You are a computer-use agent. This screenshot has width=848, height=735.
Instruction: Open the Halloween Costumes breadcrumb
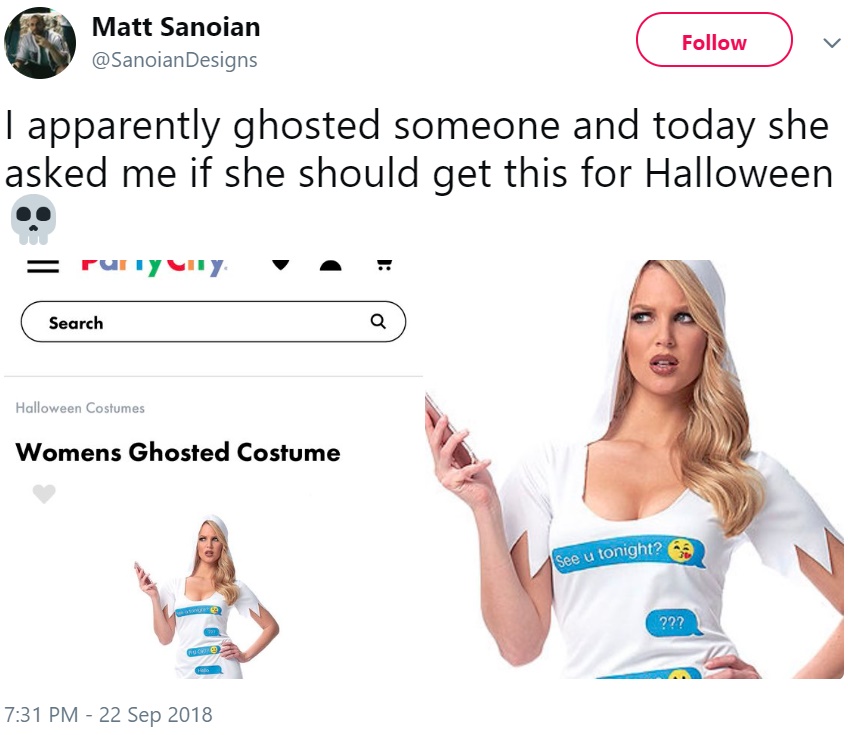[80, 408]
